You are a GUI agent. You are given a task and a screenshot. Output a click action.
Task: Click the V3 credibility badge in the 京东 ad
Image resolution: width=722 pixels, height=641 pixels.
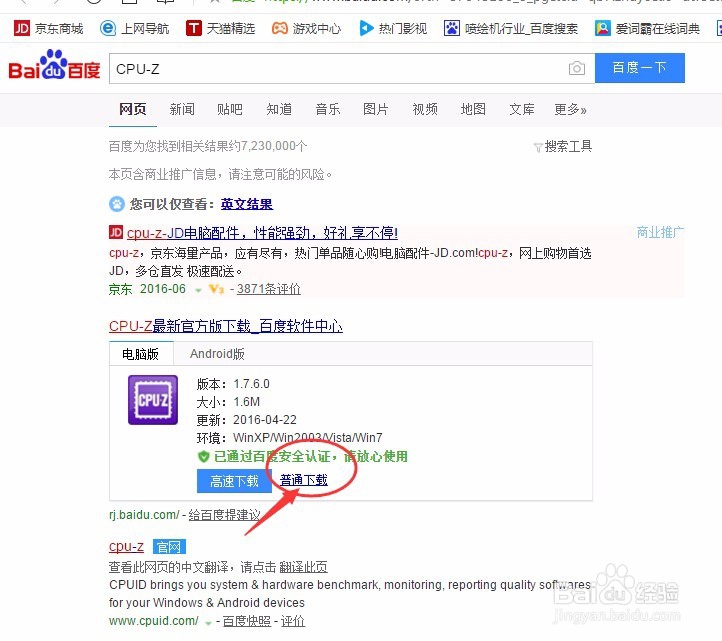(x=216, y=289)
